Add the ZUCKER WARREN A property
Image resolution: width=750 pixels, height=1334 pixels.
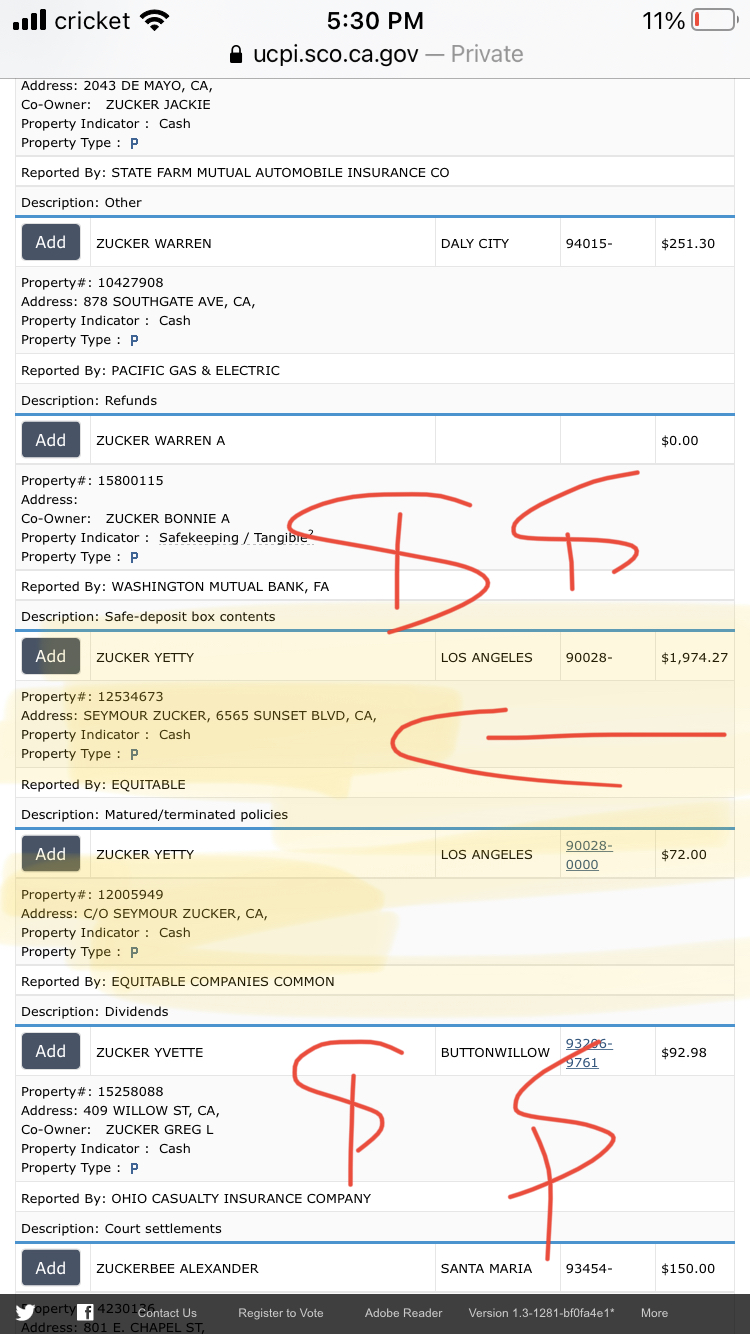click(51, 440)
